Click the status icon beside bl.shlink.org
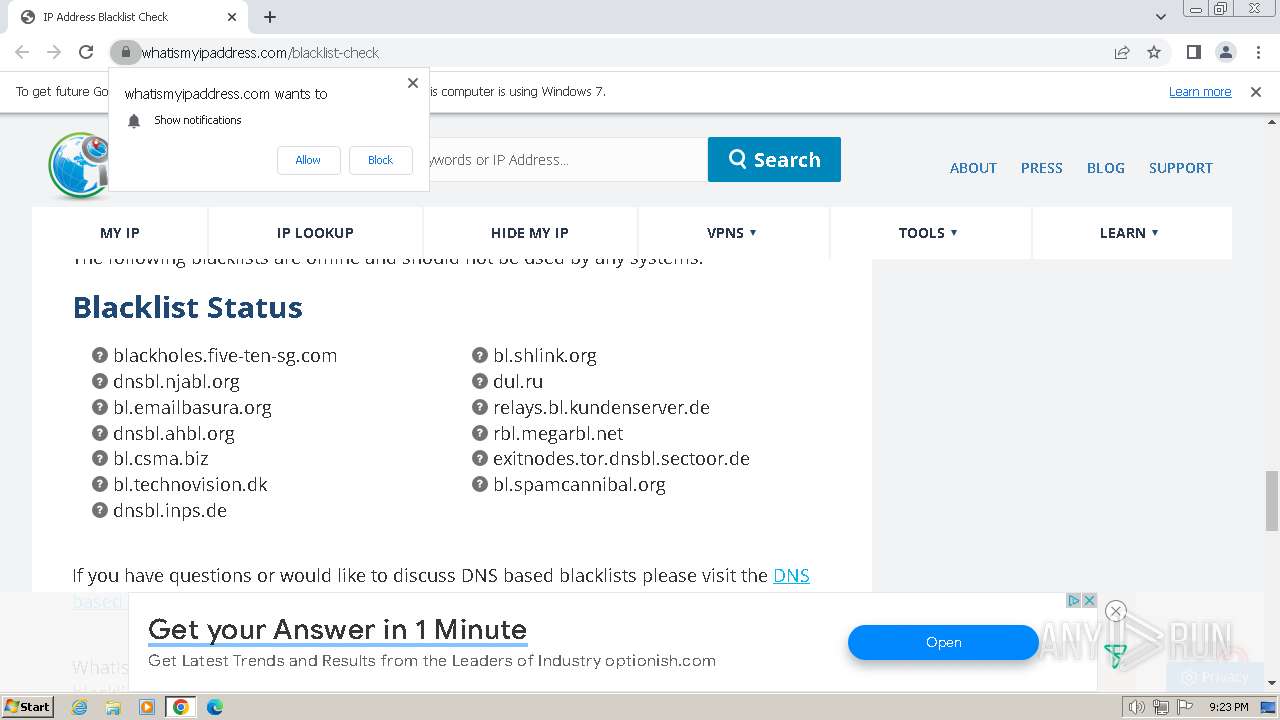This screenshot has height=720, width=1280. [480, 355]
